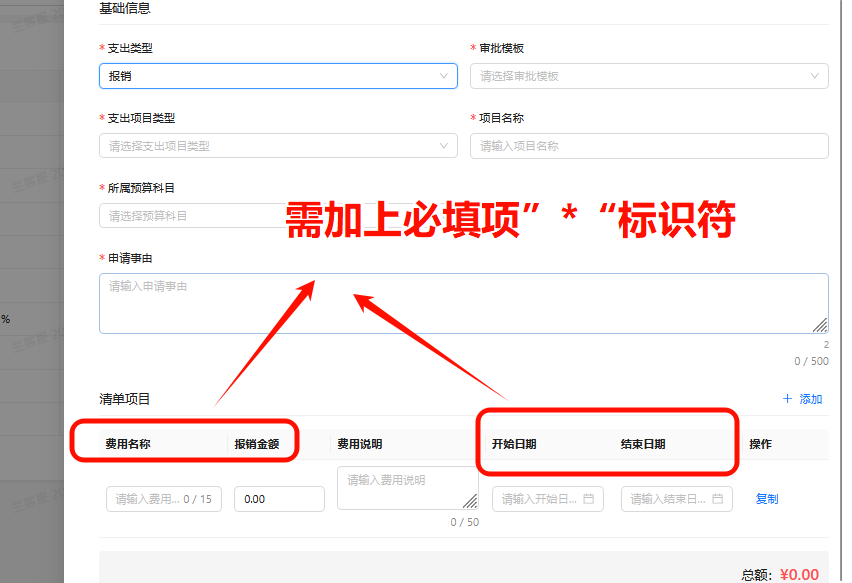Click the 费用说明 column header
Viewport: 852px width, 583px height.
[x=359, y=444]
